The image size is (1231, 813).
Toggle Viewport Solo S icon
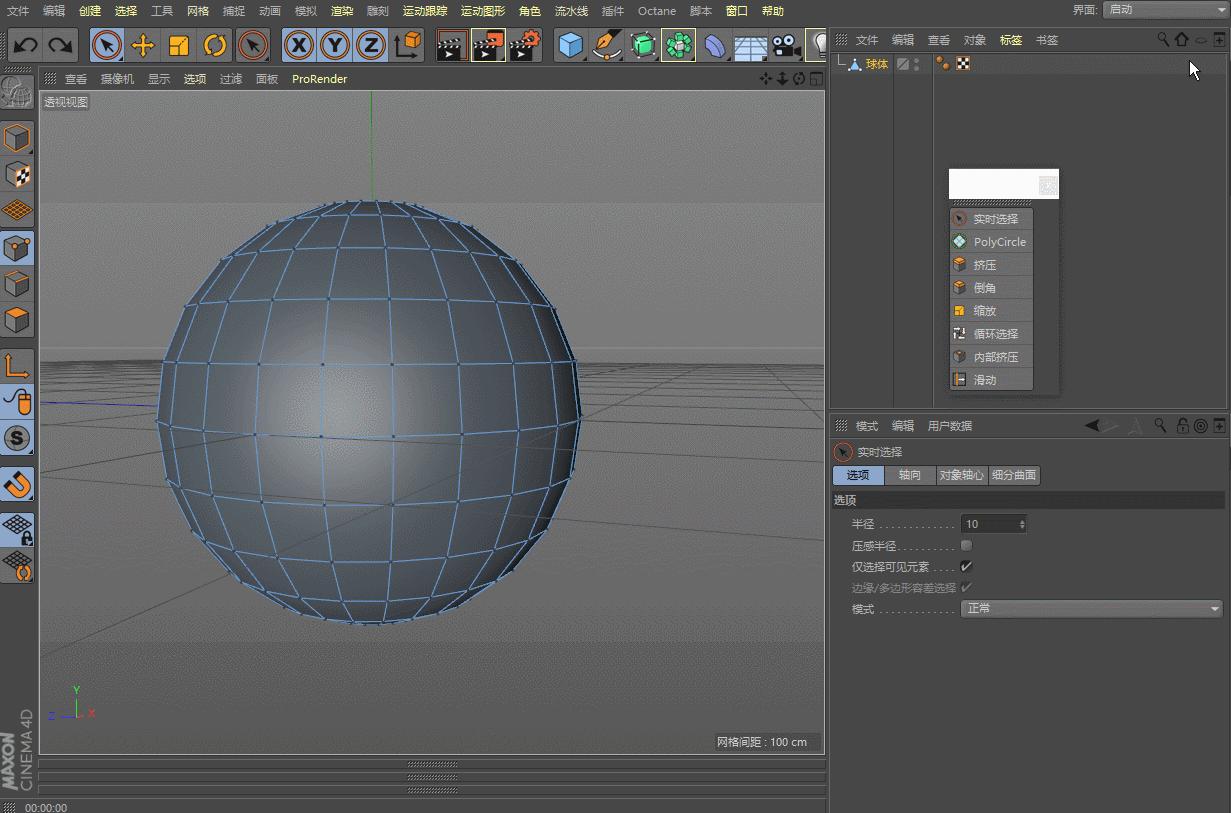17,438
